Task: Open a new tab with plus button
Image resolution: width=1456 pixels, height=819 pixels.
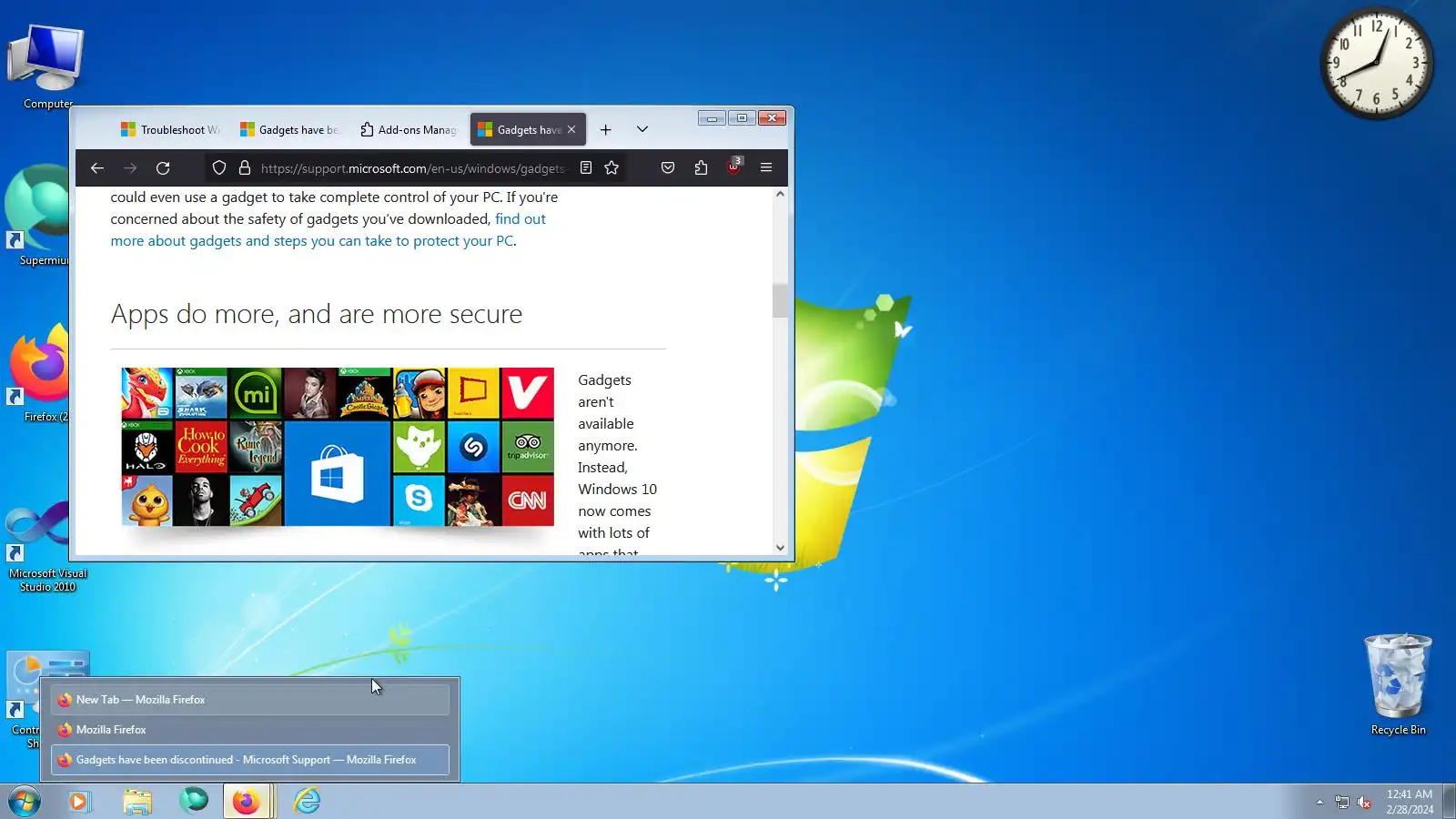Action: (x=605, y=130)
